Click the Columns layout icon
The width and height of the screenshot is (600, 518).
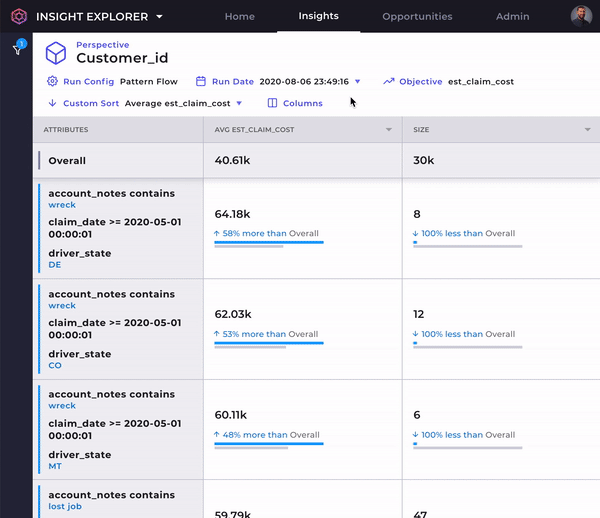pyautogui.click(x=272, y=103)
